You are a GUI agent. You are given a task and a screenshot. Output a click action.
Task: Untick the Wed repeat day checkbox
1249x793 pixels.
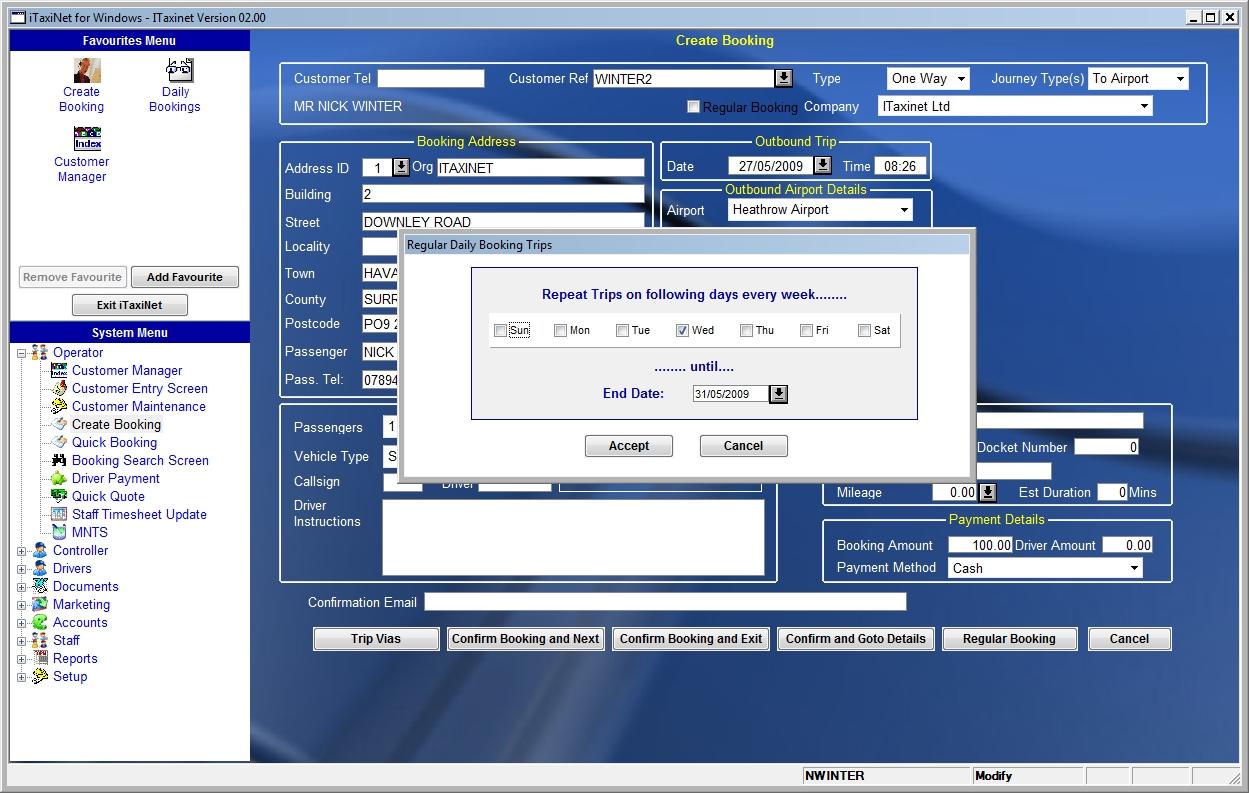point(682,331)
